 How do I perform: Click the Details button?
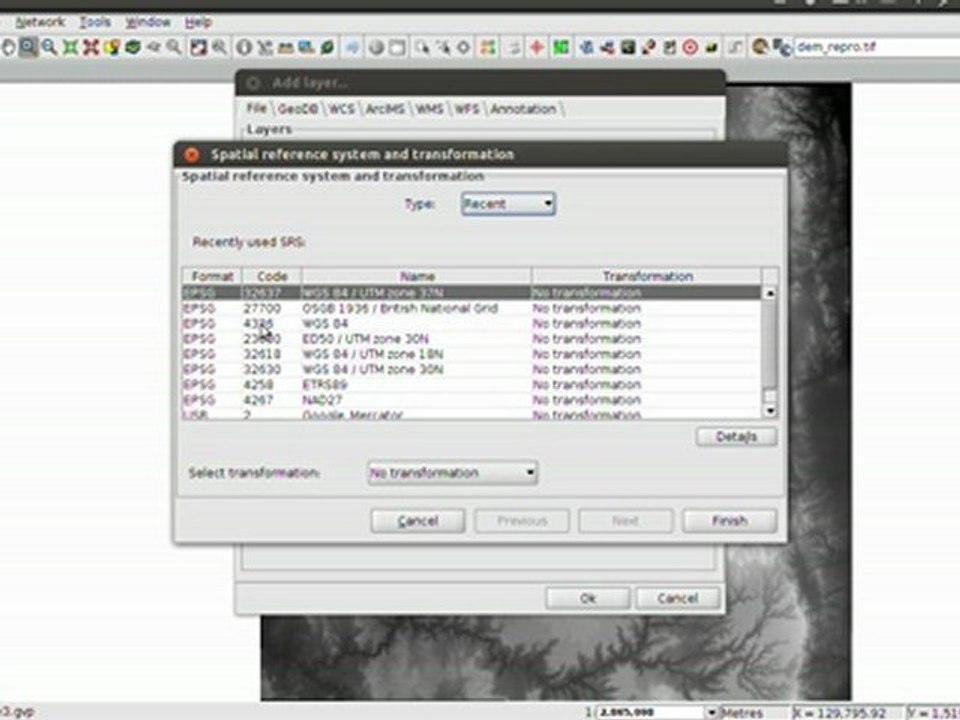[x=737, y=437]
